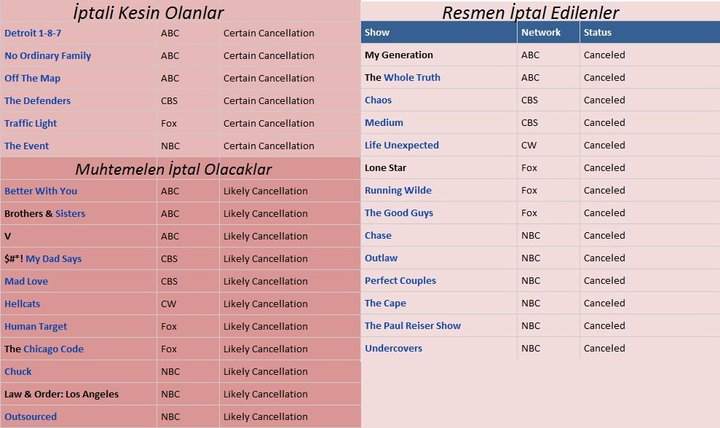The height and width of the screenshot is (428, 720).
Task: Click the No Ordinary Family link
Action: 48,56
